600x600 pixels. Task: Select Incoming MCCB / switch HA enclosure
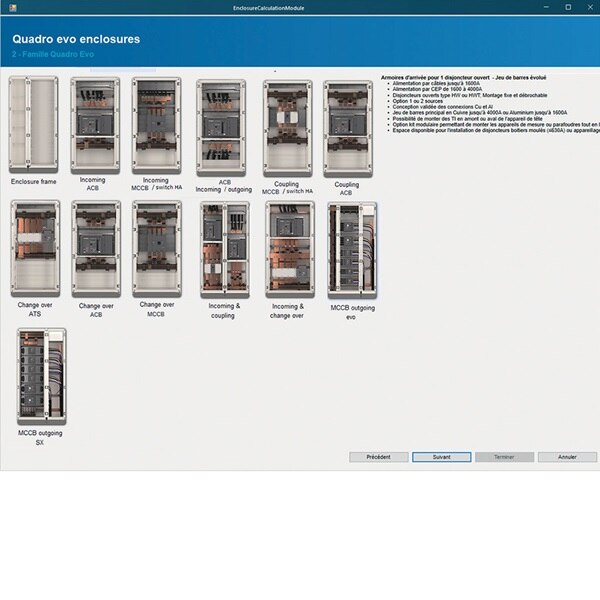(157, 126)
